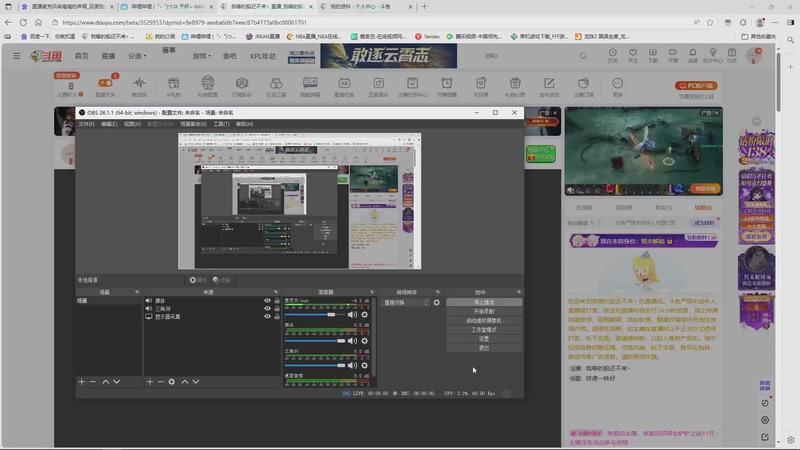Viewport: 800px width, 450px height.
Task: Pop out the OBS scenes dock
Action: (x=137, y=292)
